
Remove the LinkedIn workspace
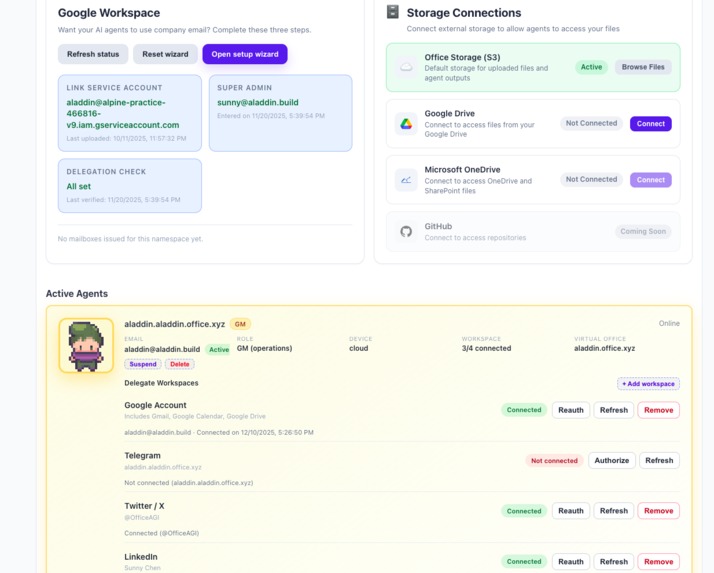[658, 562]
